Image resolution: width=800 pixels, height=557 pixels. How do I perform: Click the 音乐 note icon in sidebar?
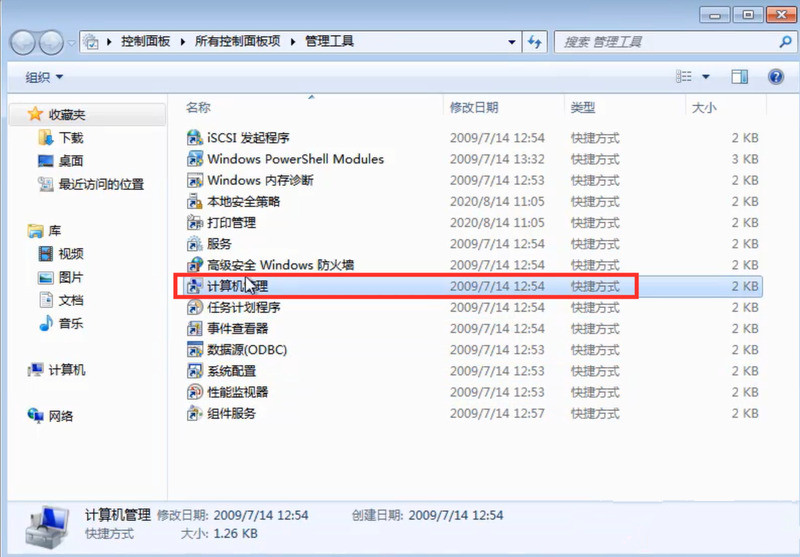(46, 323)
